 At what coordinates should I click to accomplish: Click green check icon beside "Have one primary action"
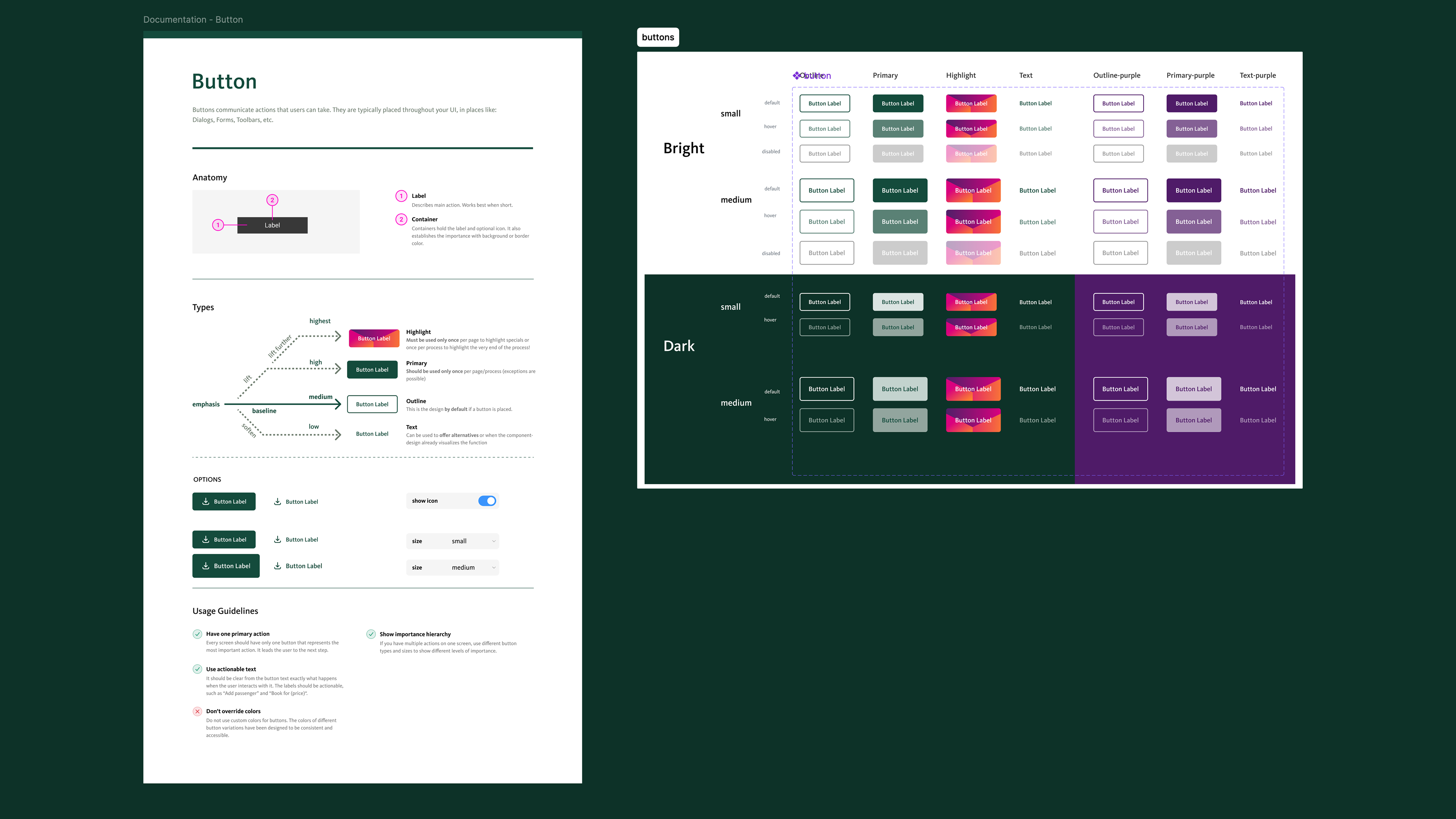pyautogui.click(x=197, y=634)
